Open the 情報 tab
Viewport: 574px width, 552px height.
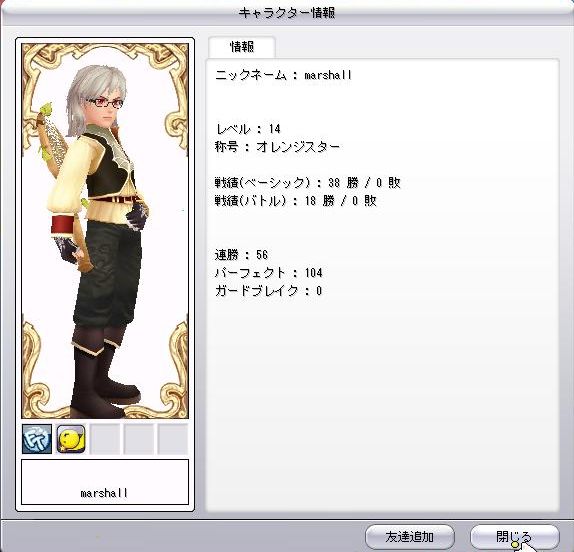point(242,47)
